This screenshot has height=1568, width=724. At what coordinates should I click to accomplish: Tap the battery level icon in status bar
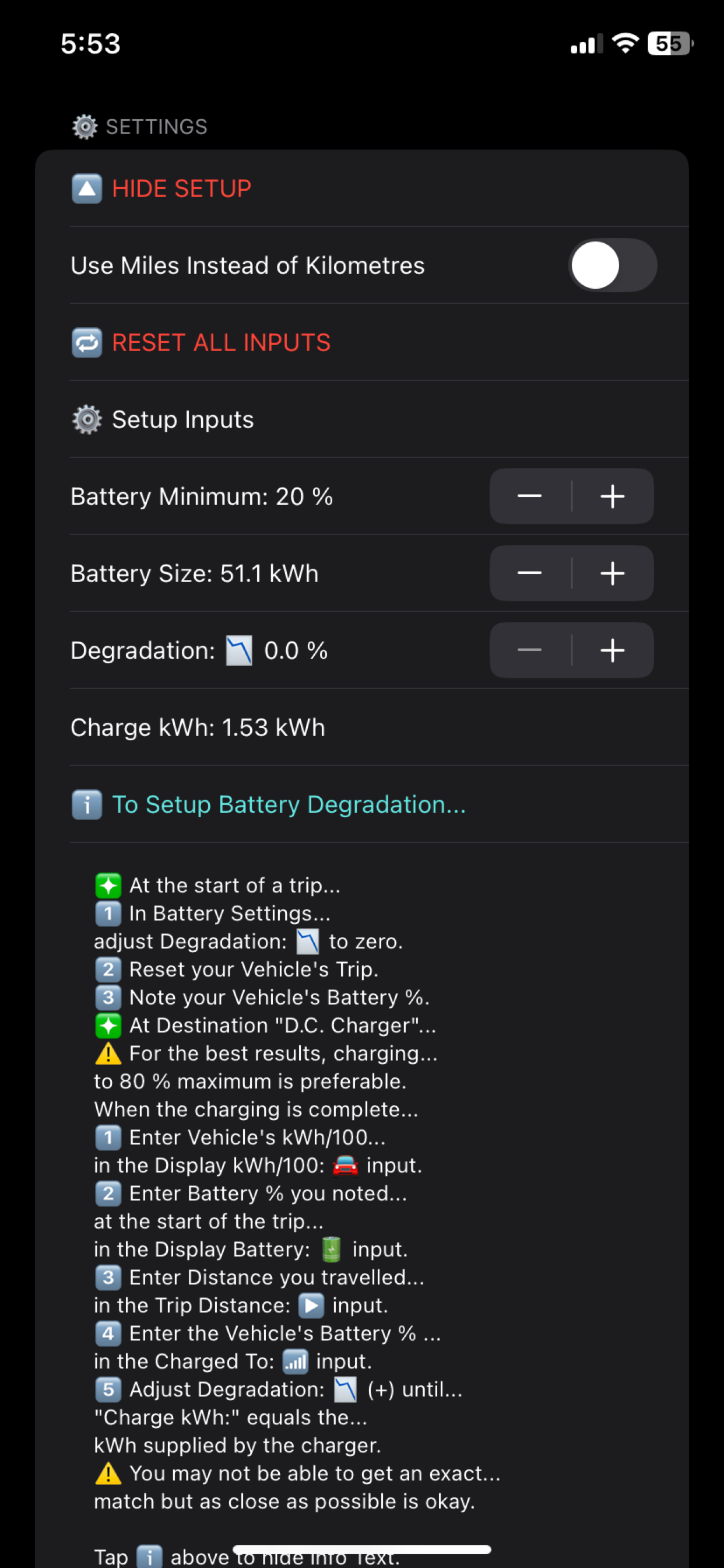click(670, 43)
